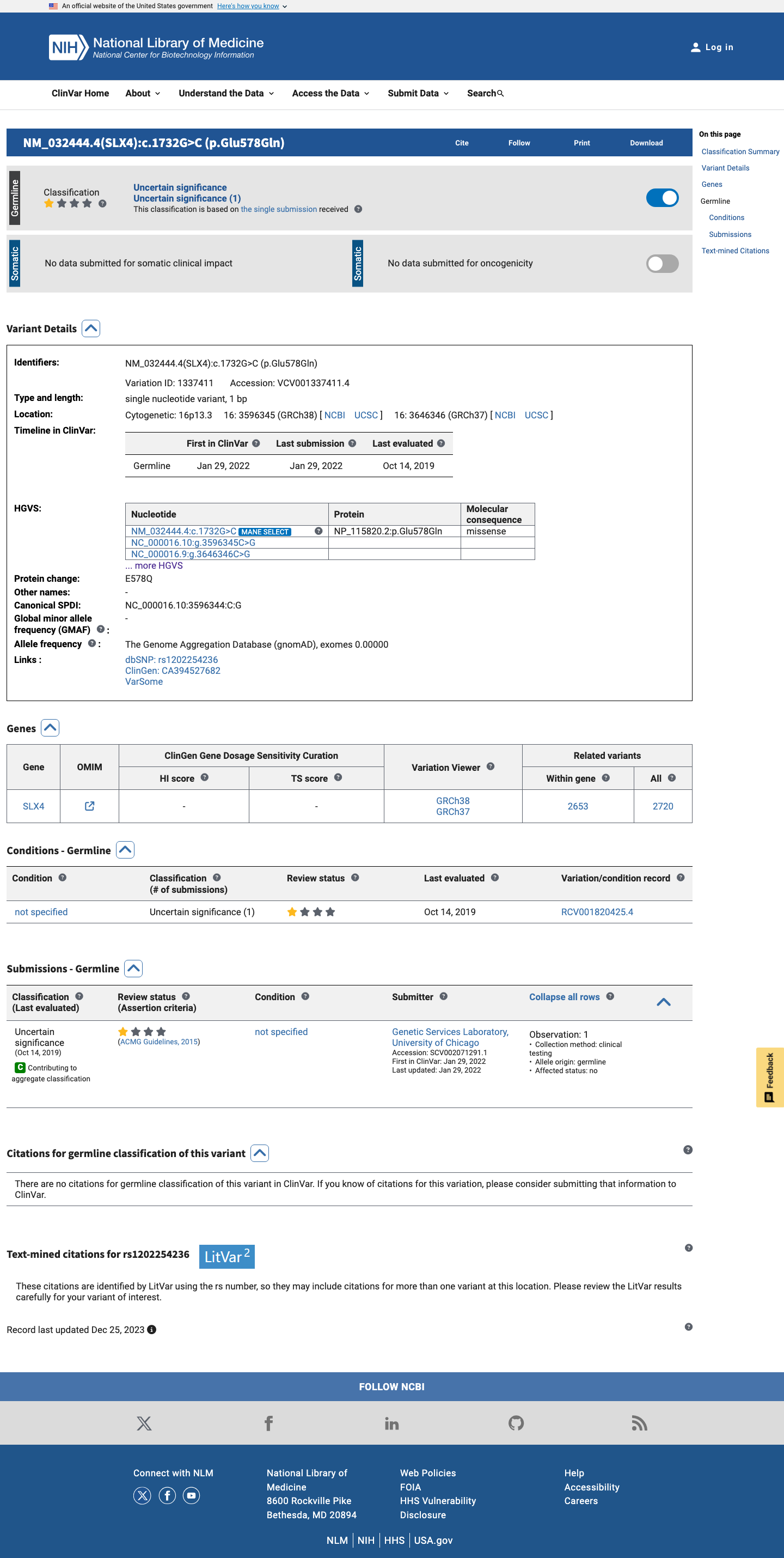The image size is (784, 1558).
Task: Click the NIH logo icon
Action: pyautogui.click(x=69, y=47)
